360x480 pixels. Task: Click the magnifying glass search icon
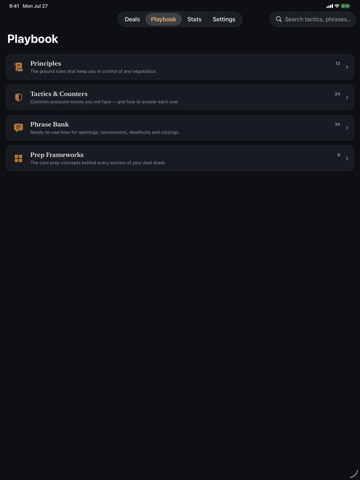279,19
